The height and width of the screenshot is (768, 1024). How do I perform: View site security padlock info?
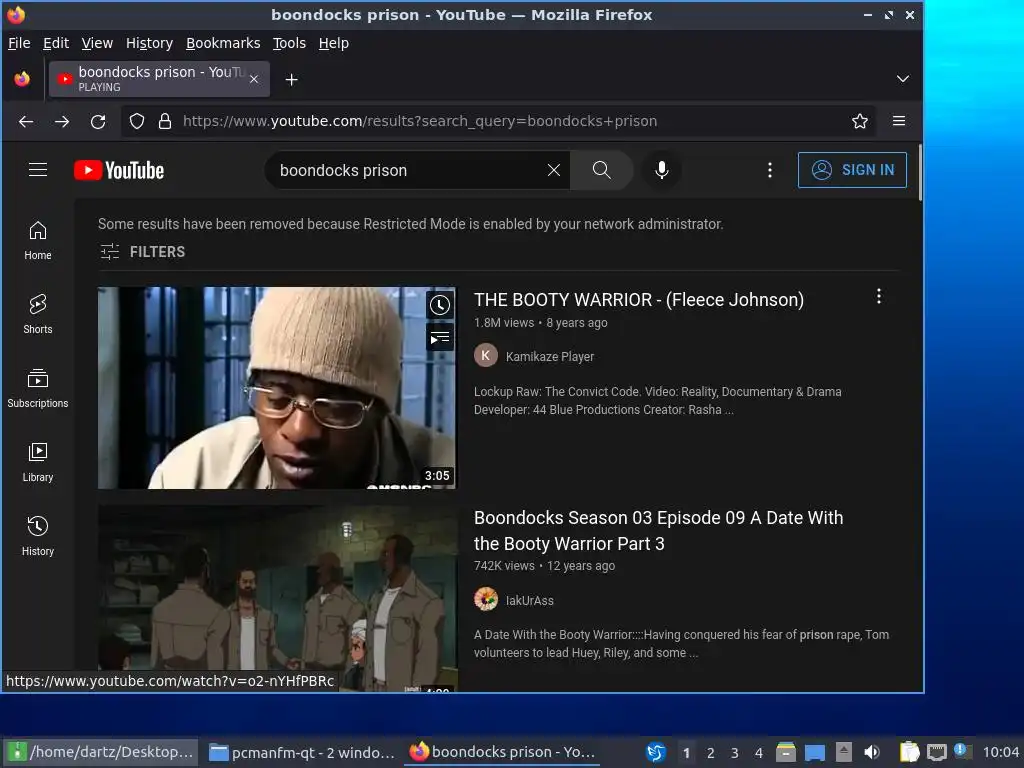[165, 121]
